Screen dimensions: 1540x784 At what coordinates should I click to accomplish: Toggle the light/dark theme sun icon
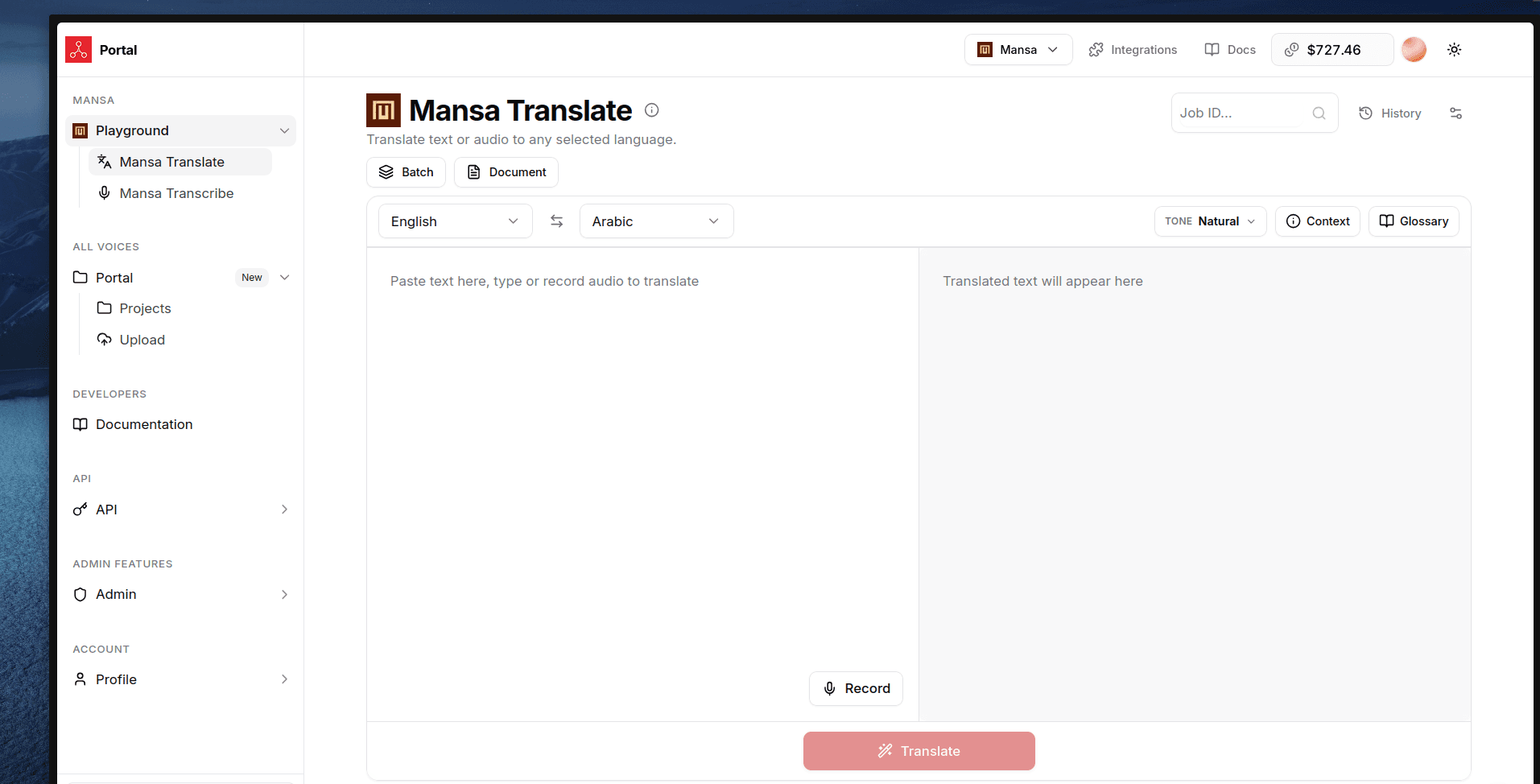click(1454, 50)
